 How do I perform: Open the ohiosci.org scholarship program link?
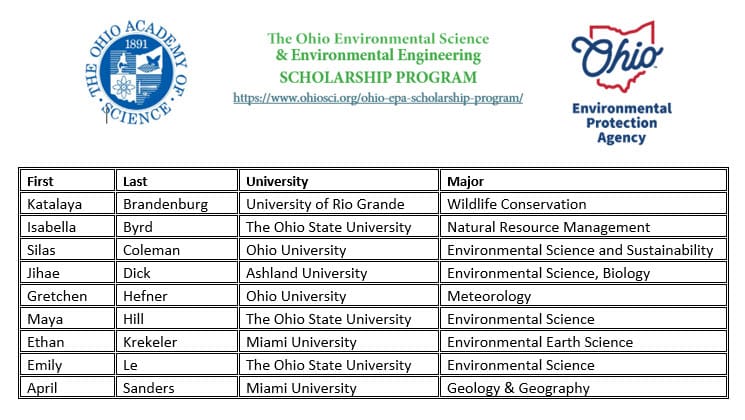[x=378, y=98]
